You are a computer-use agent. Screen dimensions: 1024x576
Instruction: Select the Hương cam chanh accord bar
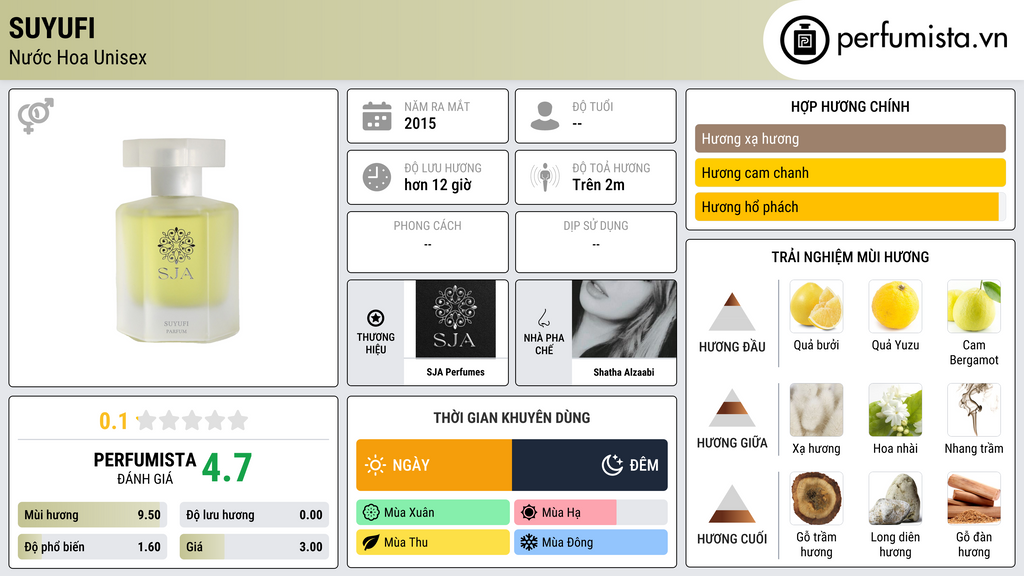[850, 172]
